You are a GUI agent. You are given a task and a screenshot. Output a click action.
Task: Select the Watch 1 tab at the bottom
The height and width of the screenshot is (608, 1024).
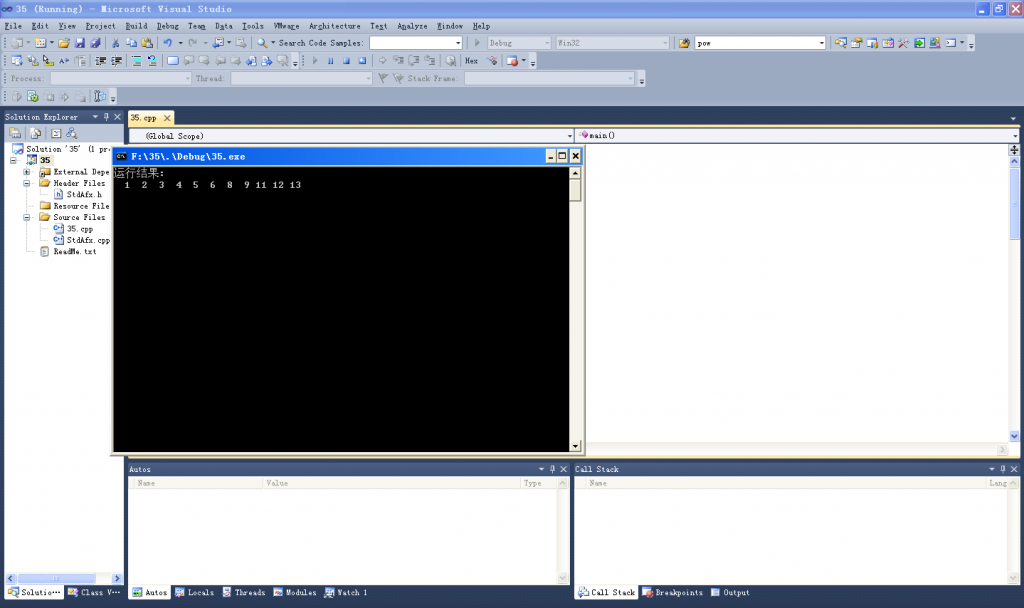point(345,592)
